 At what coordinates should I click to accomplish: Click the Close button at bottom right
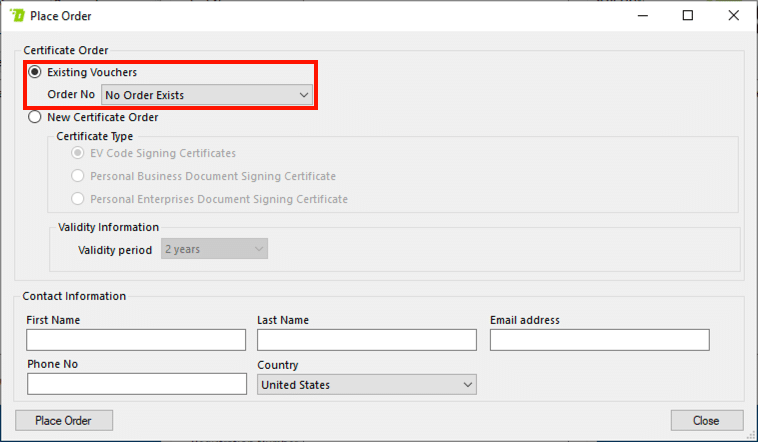(707, 420)
